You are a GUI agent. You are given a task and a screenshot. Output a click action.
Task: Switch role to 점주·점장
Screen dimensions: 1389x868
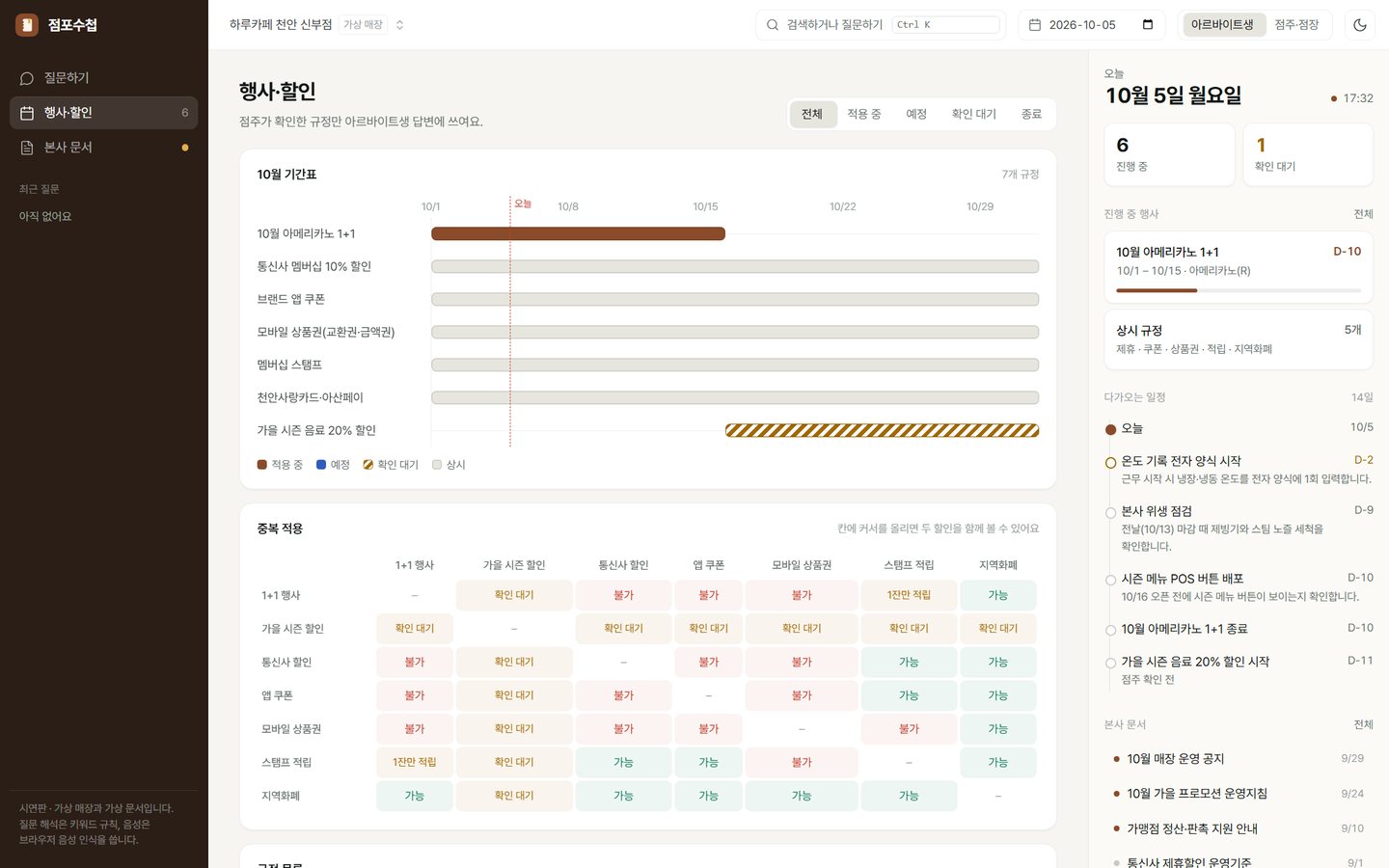pos(1296,25)
